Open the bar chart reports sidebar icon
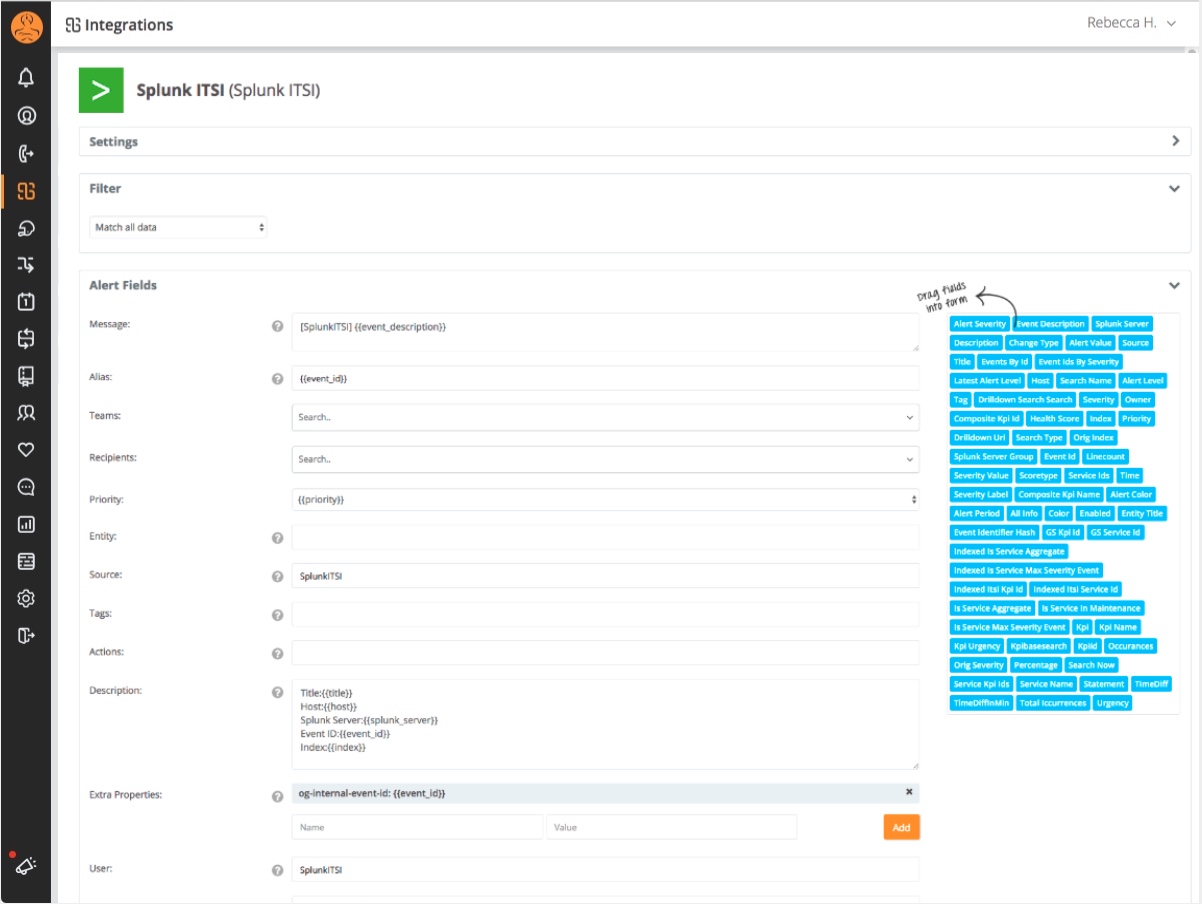 (26, 524)
